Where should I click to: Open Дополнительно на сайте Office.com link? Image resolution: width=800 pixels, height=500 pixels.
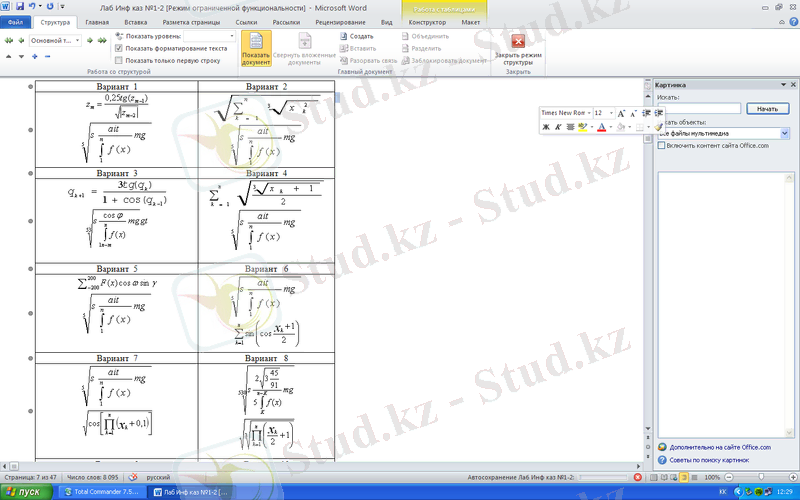point(720,447)
